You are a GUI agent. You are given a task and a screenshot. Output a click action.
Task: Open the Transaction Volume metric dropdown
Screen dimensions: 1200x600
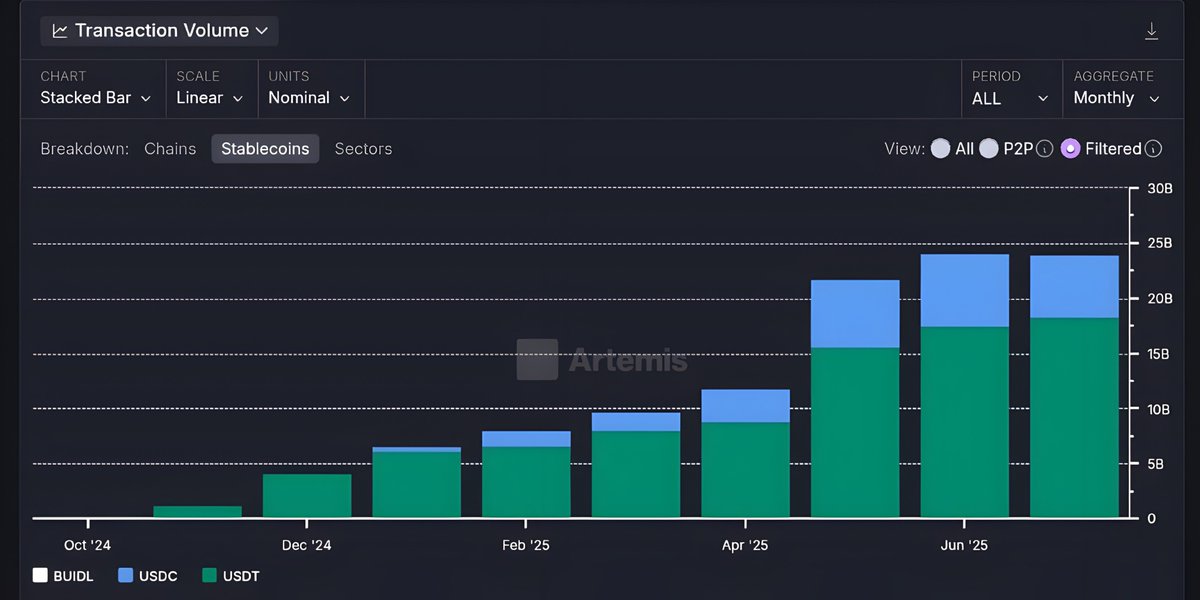coord(160,31)
